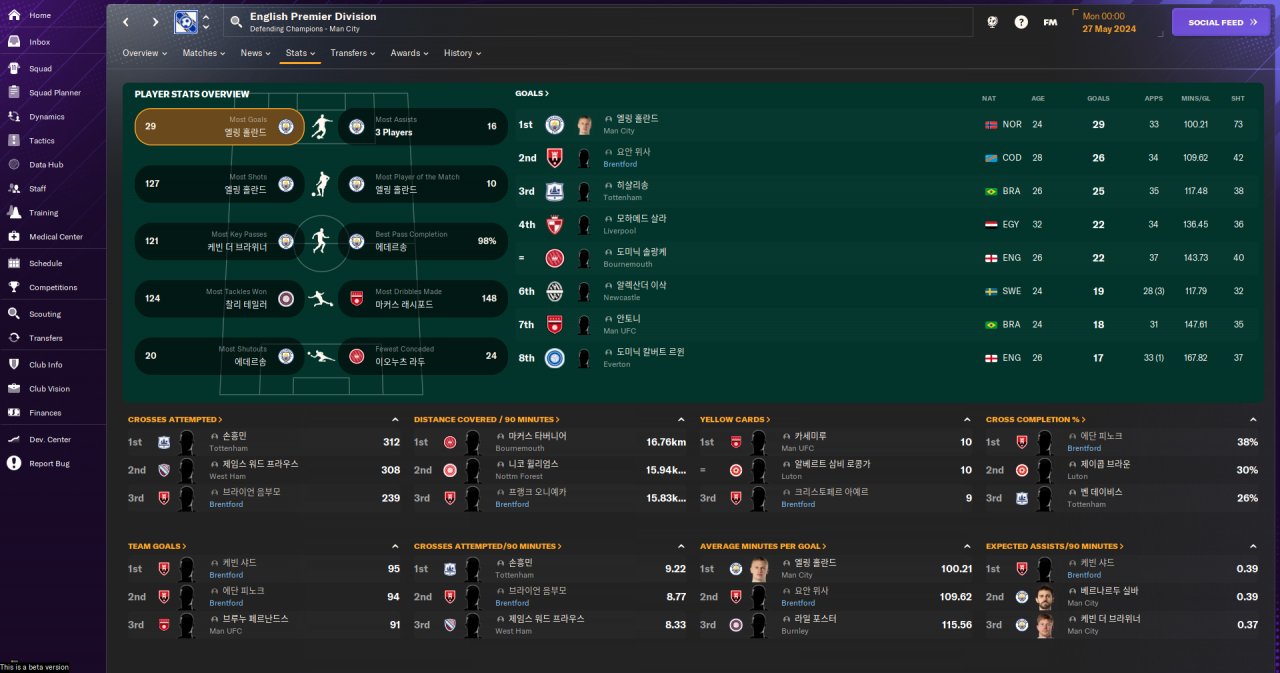Collapse the Yellow Cards panel
Viewport: 1280px width, 673px height.
coord(967,420)
